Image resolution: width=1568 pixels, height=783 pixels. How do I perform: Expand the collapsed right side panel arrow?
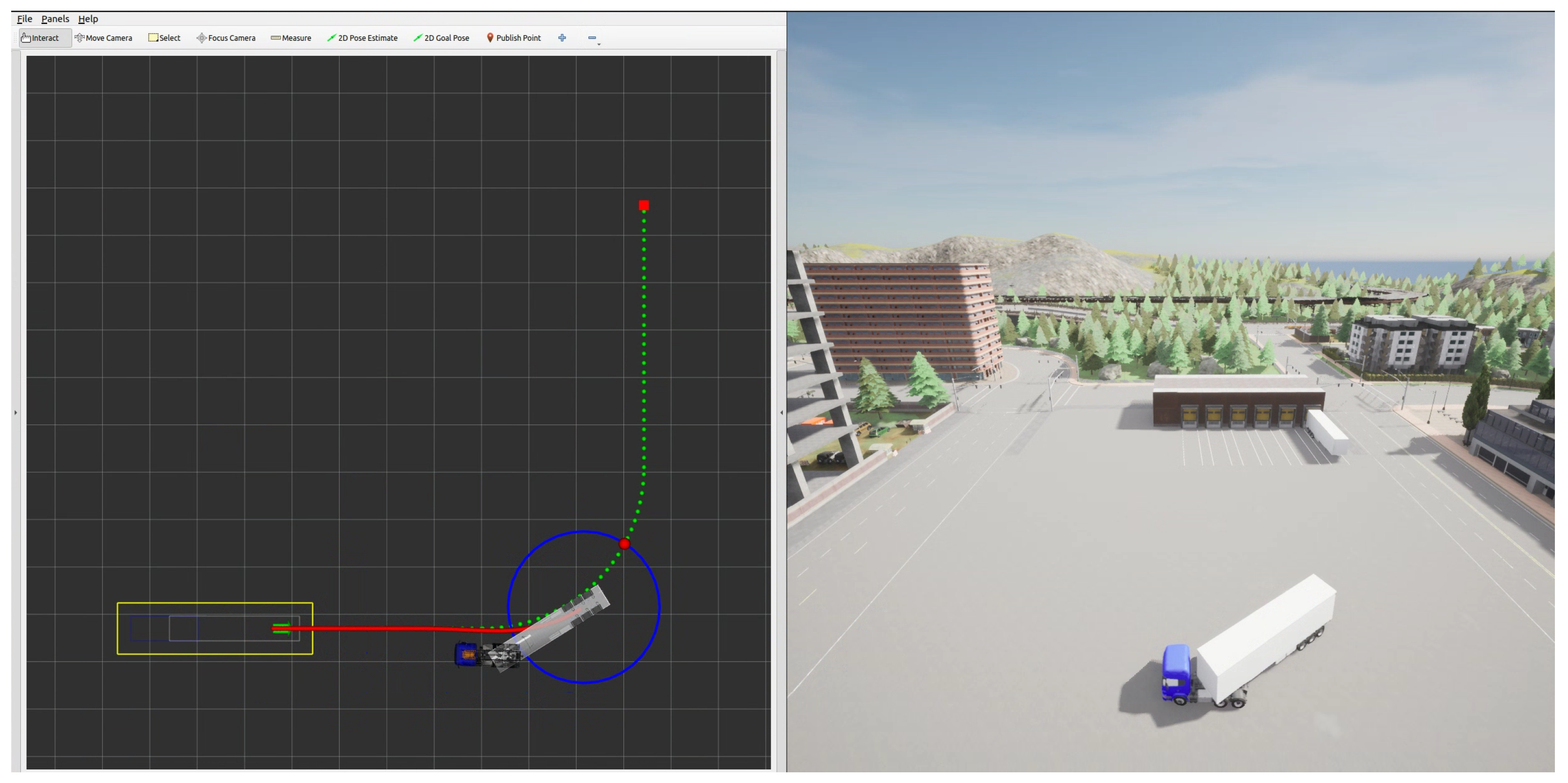click(781, 412)
